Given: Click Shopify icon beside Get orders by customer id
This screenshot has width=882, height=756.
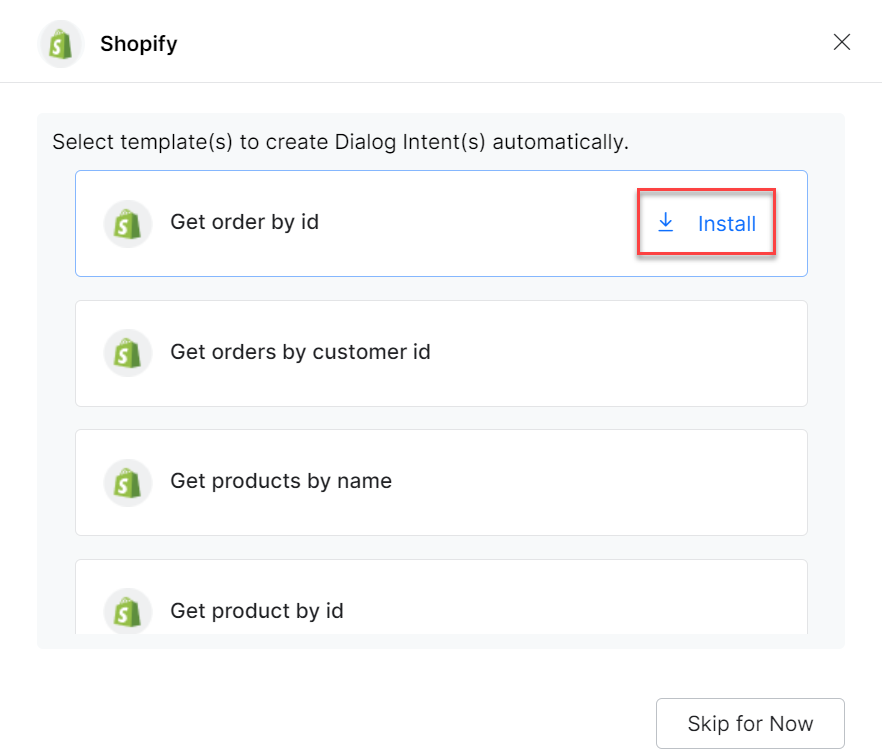Looking at the screenshot, I should coord(127,353).
